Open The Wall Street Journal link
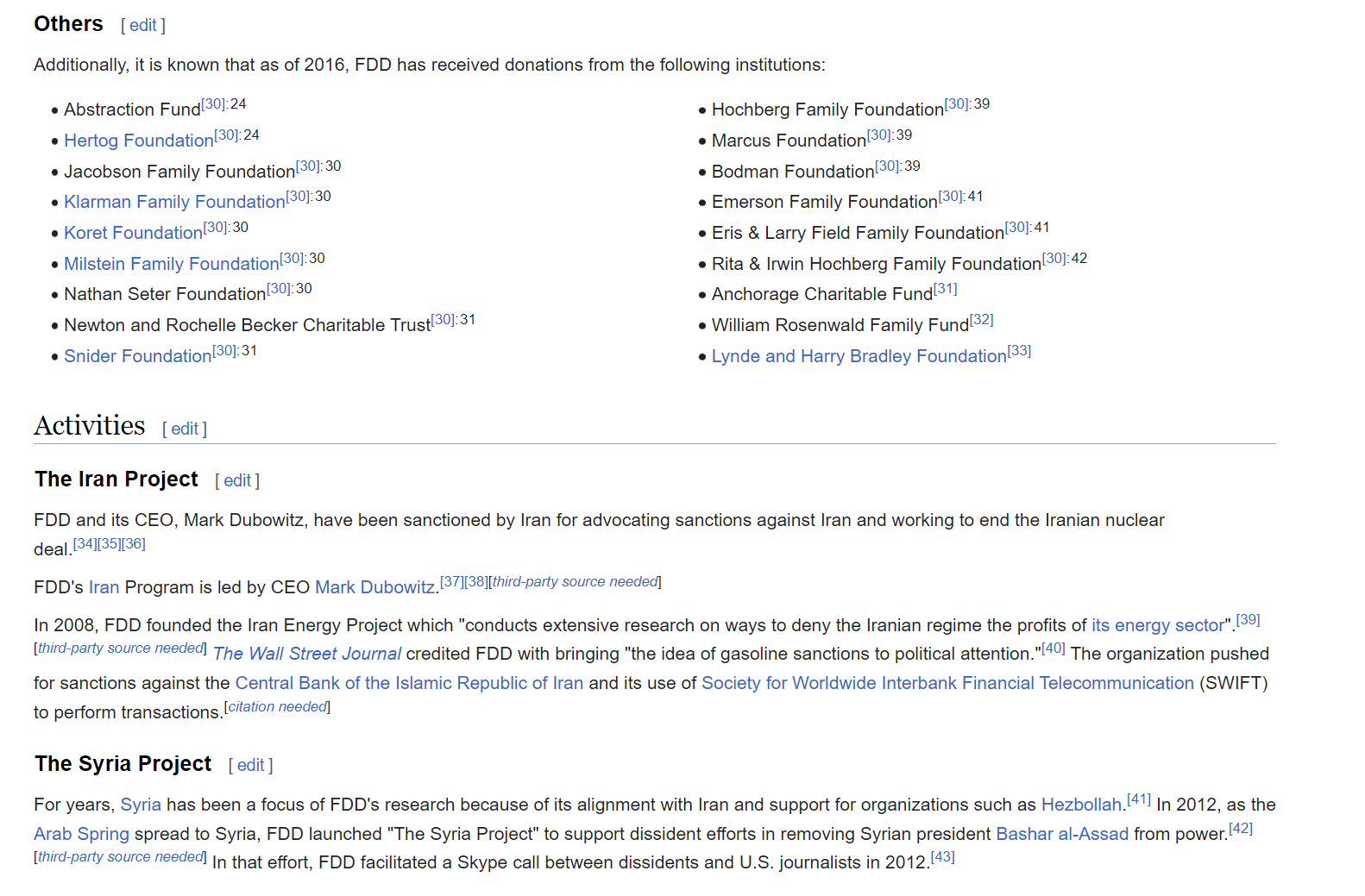 tap(307, 654)
